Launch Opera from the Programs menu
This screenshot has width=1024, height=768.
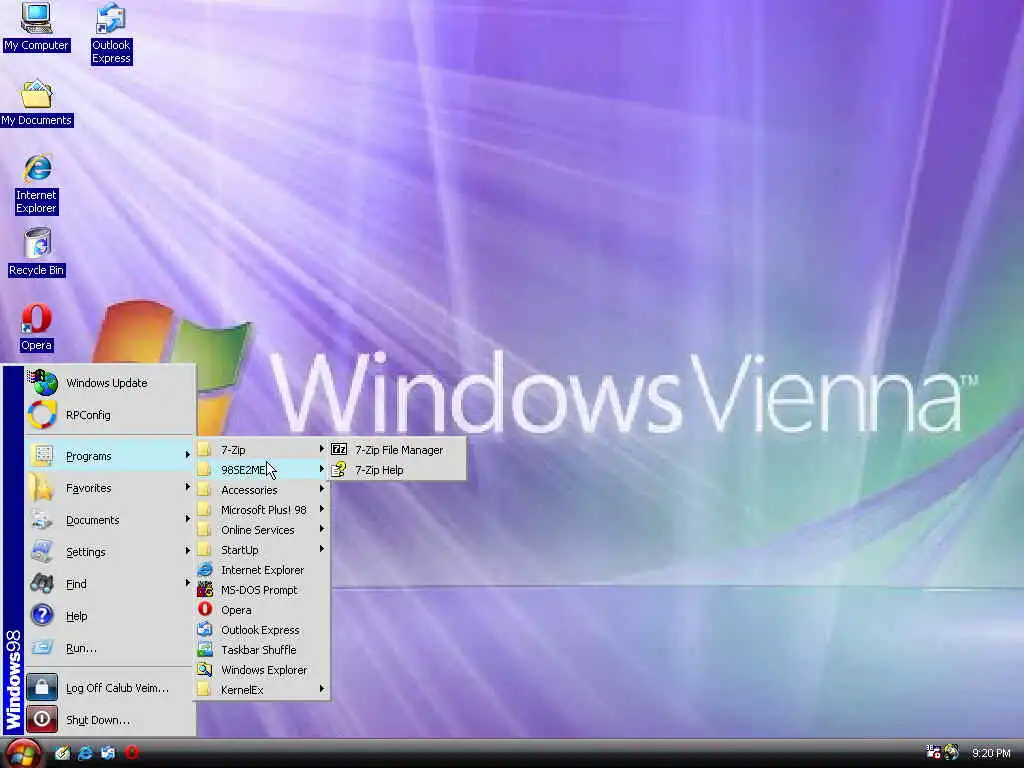pyautogui.click(x=262, y=610)
